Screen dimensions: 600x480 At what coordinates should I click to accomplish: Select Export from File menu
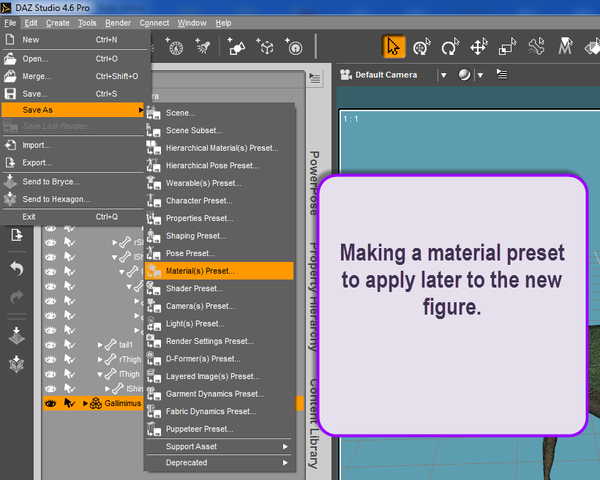(75, 162)
